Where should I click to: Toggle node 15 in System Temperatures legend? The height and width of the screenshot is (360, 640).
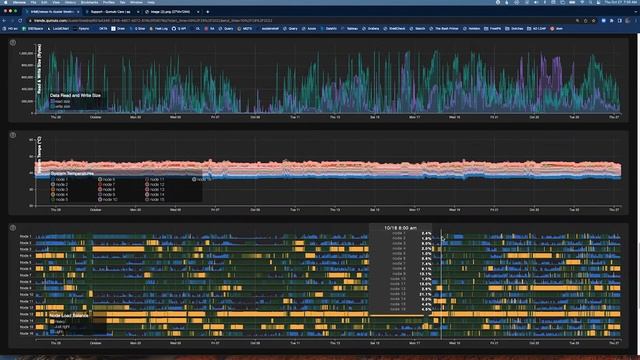pyautogui.click(x=147, y=200)
